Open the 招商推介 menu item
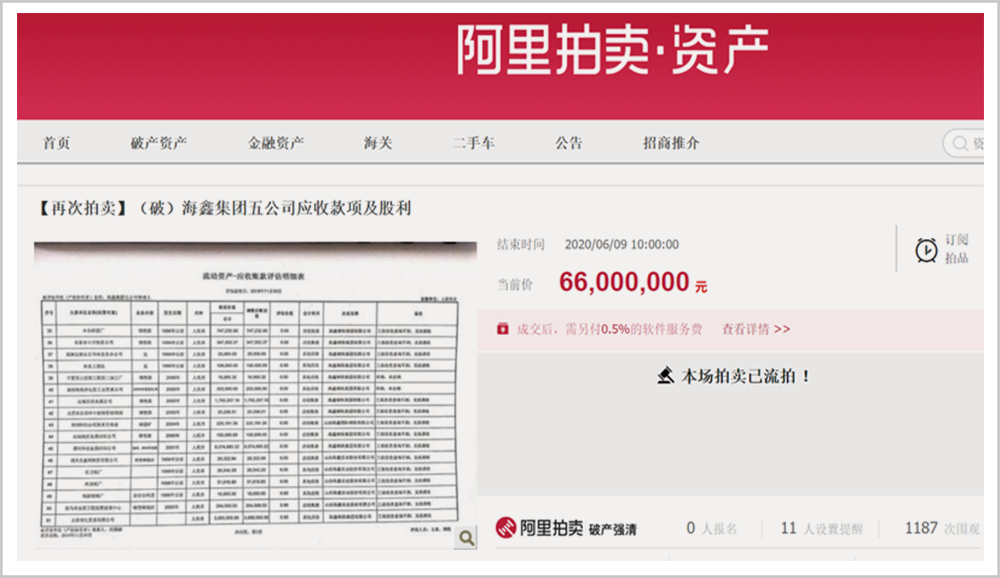Image resolution: width=1000 pixels, height=578 pixels. [x=671, y=143]
